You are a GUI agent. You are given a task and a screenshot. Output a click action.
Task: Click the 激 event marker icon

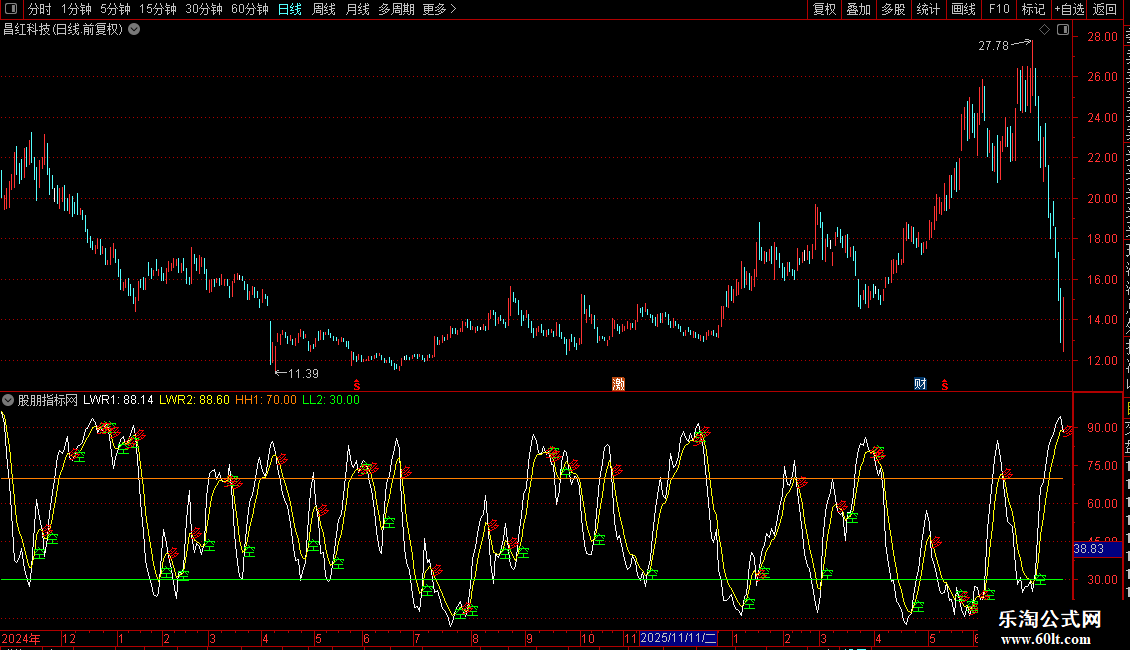click(618, 384)
